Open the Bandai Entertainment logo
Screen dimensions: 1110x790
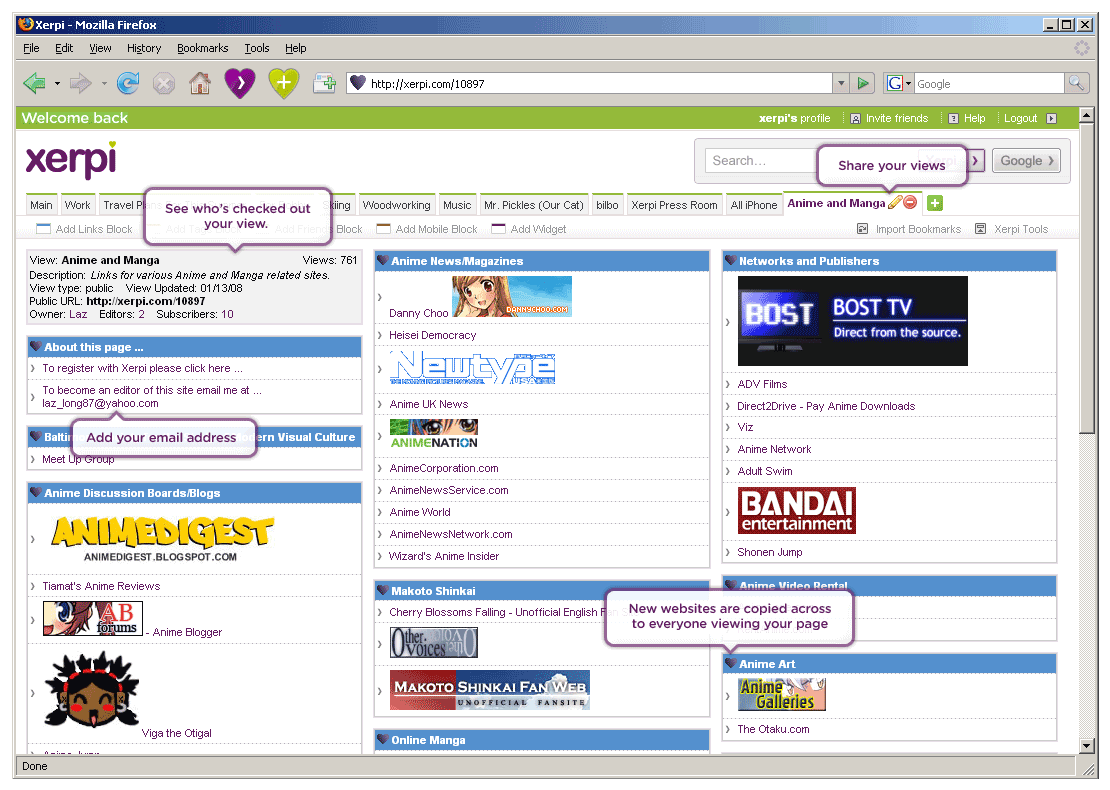(x=796, y=510)
